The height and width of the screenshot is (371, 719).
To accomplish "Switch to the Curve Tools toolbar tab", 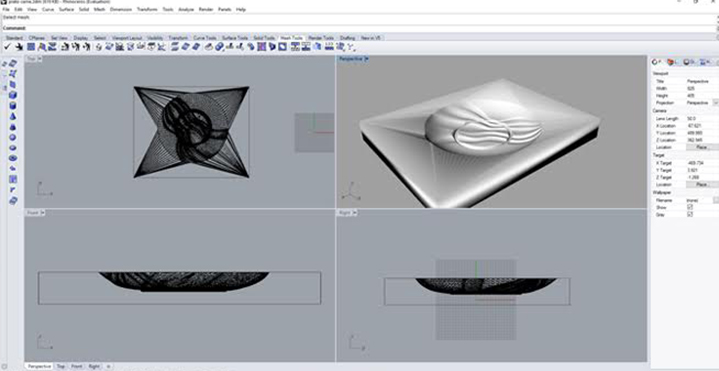I will (x=205, y=38).
